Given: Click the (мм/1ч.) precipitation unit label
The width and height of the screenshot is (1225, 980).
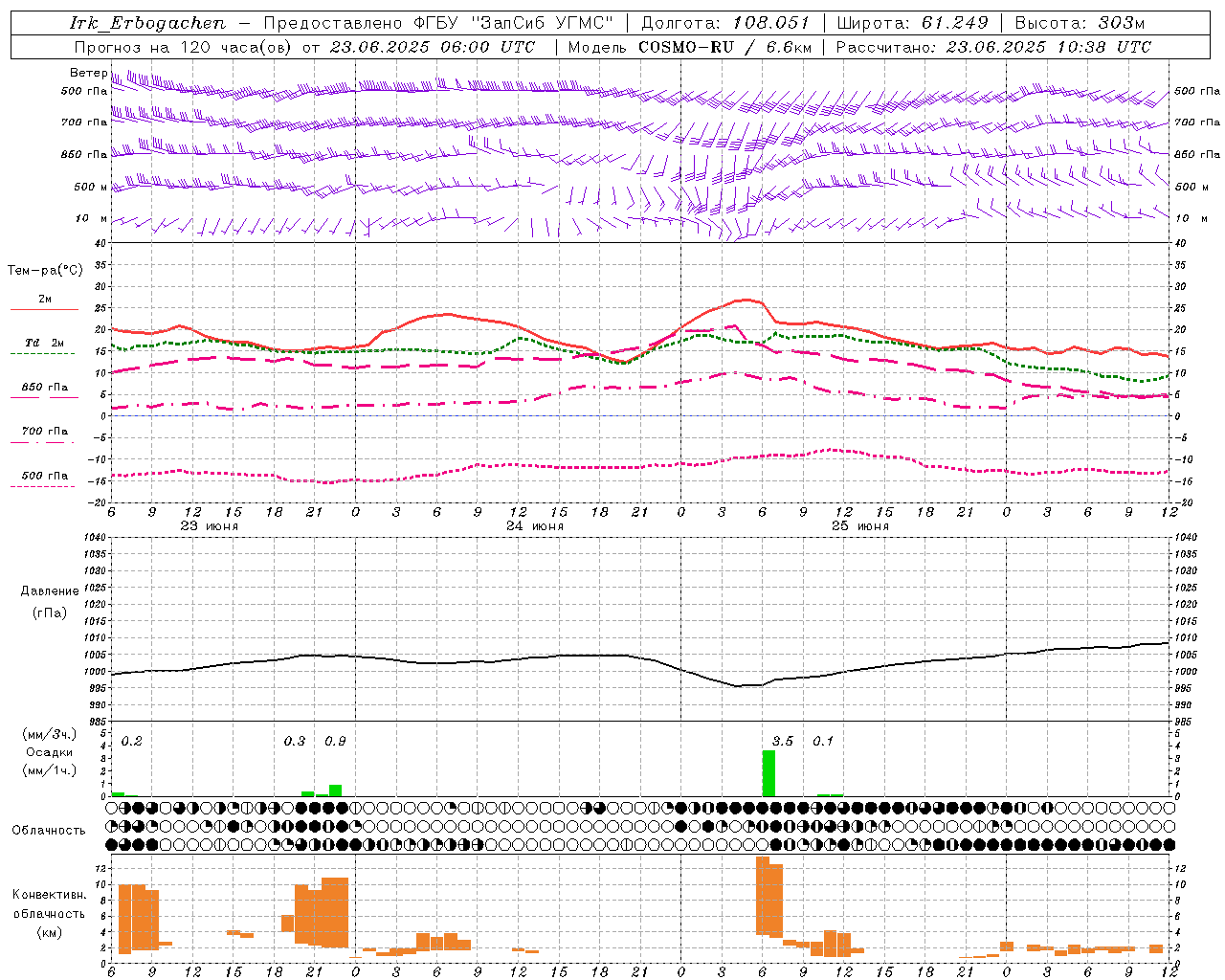Looking at the screenshot, I should pos(50,770).
